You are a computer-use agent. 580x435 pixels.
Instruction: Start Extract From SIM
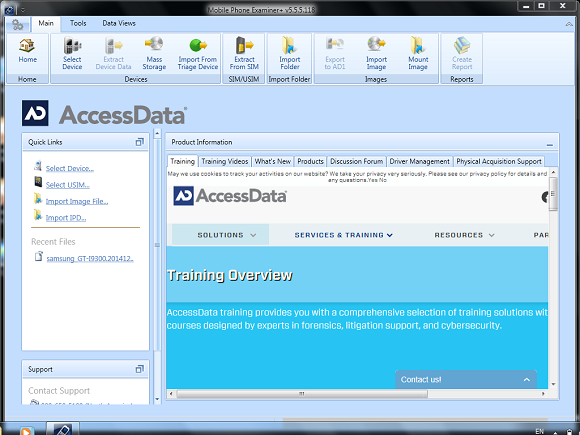tap(244, 54)
